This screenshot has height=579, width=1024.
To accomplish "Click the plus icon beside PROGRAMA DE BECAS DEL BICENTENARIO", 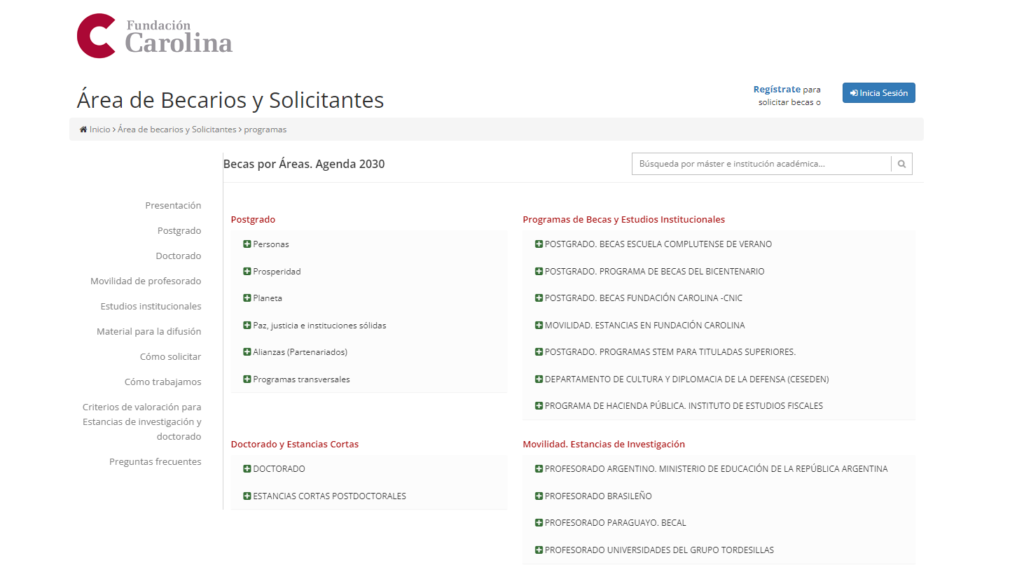I will [539, 272].
